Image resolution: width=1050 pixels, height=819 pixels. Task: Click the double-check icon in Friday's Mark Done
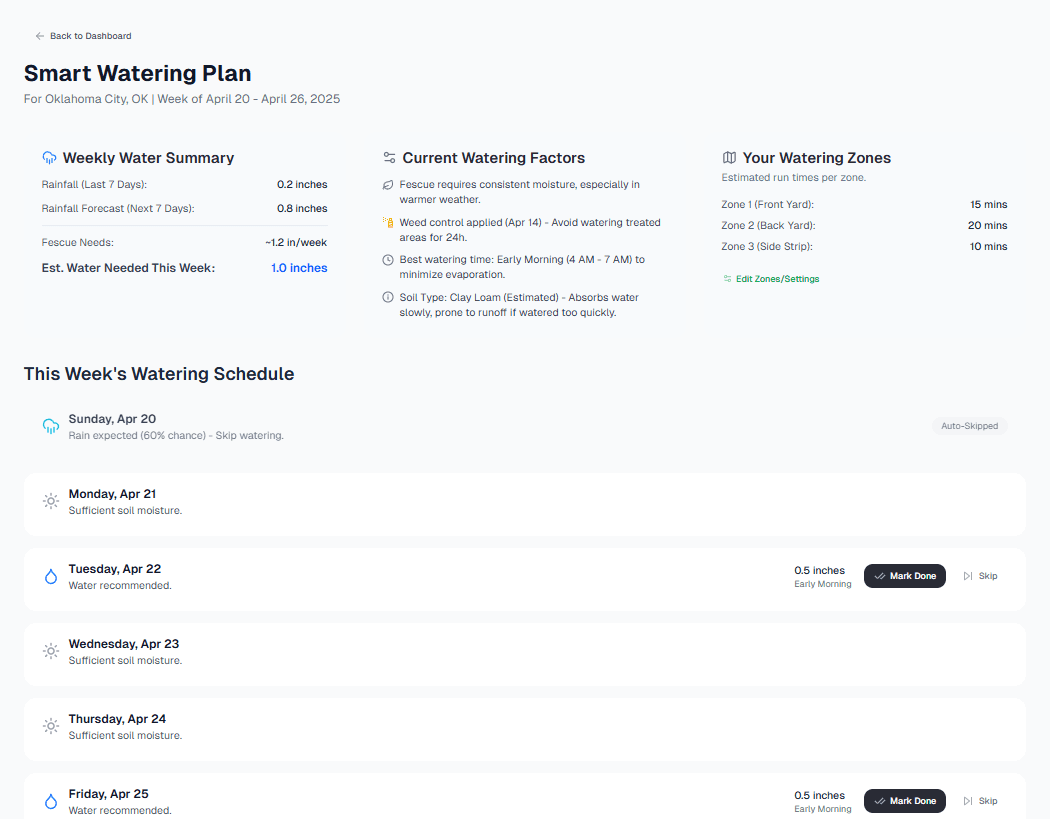pos(880,801)
